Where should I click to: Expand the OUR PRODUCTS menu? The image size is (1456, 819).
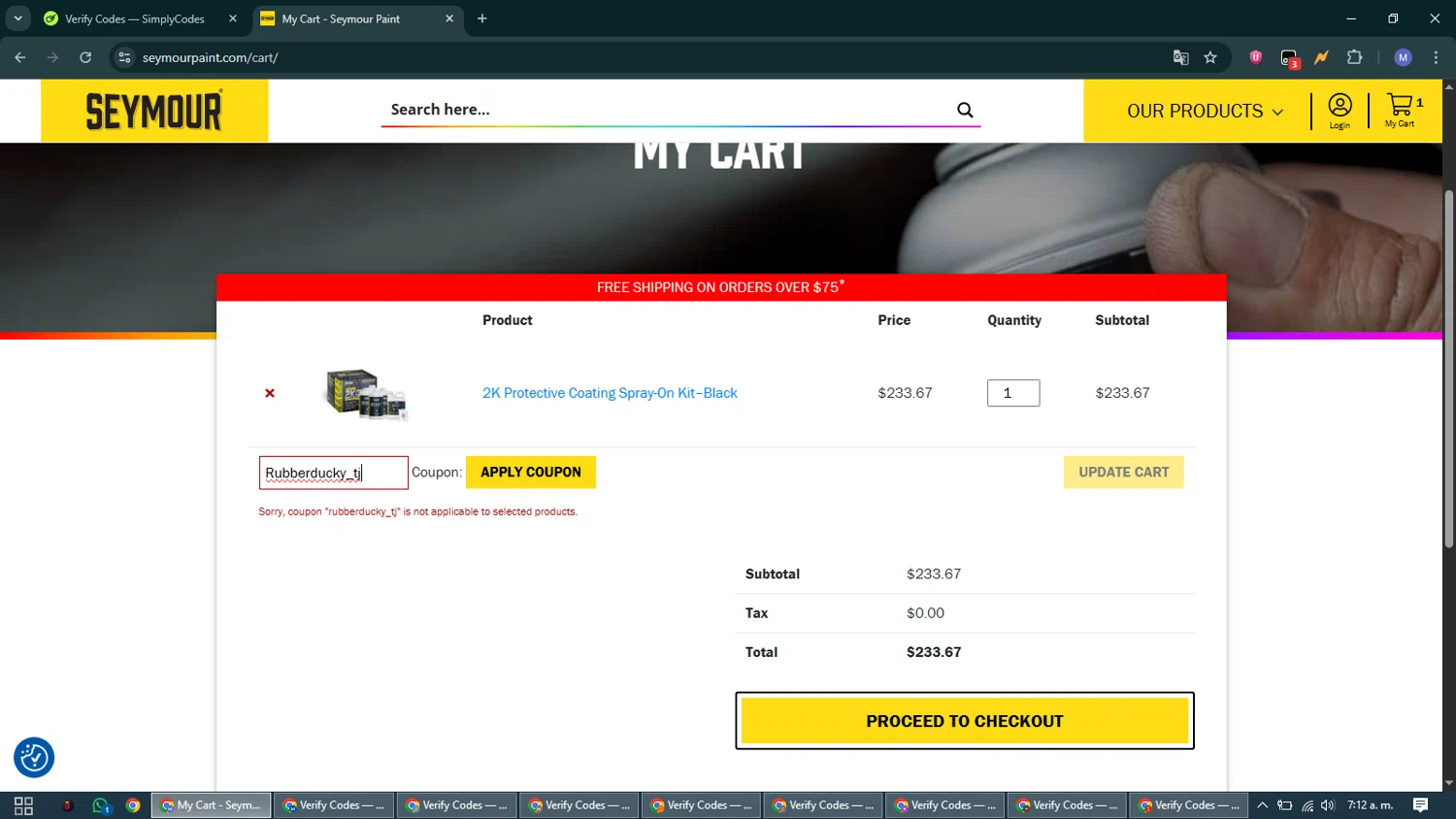[x=1205, y=111]
